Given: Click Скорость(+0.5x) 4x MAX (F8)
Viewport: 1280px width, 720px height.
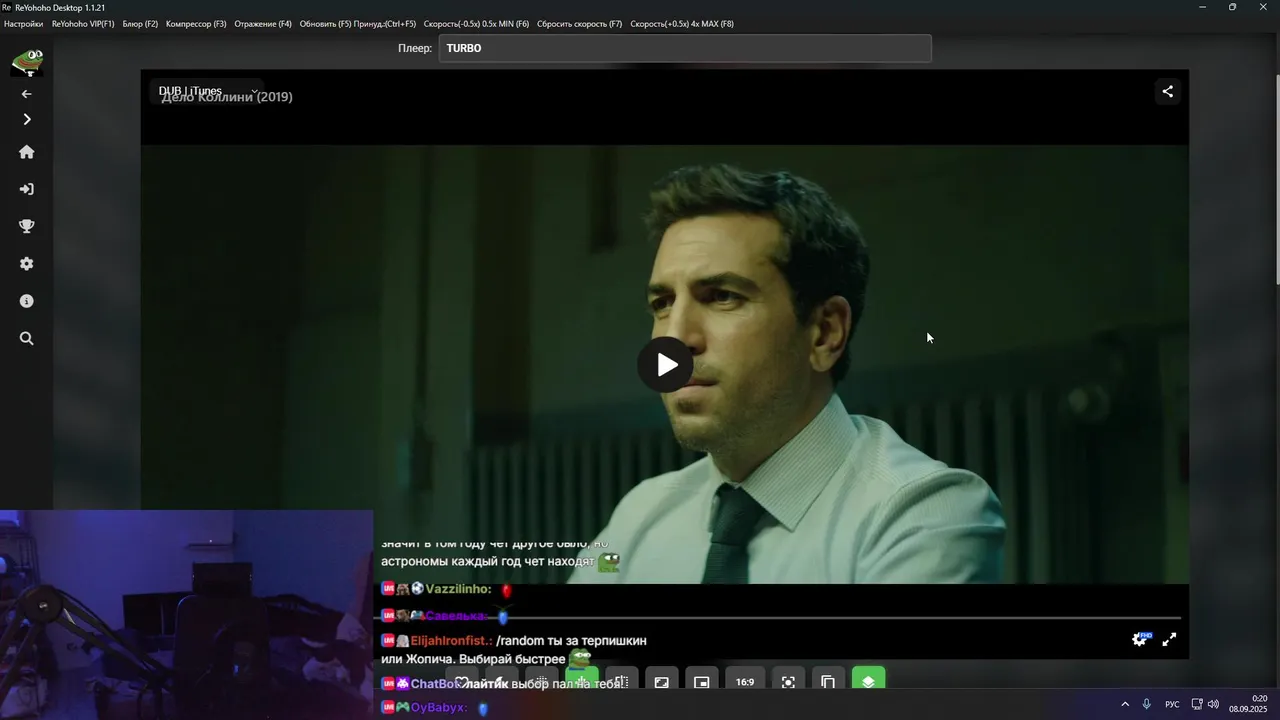Looking at the screenshot, I should [x=682, y=24].
